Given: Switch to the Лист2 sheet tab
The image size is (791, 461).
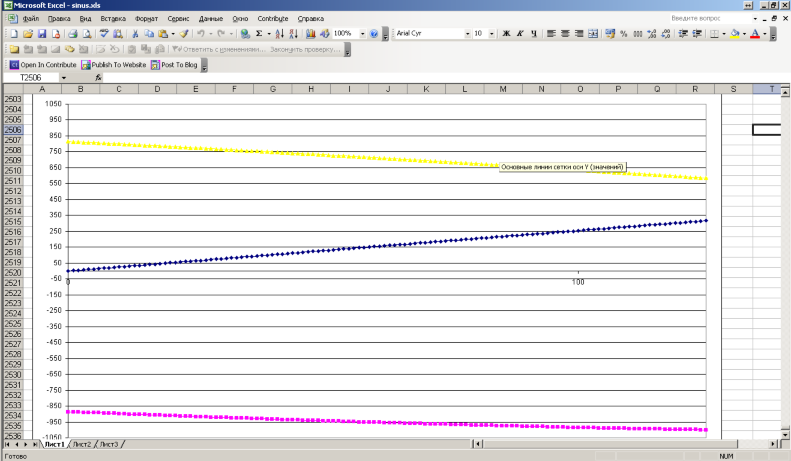Looking at the screenshot, I should point(81,444).
